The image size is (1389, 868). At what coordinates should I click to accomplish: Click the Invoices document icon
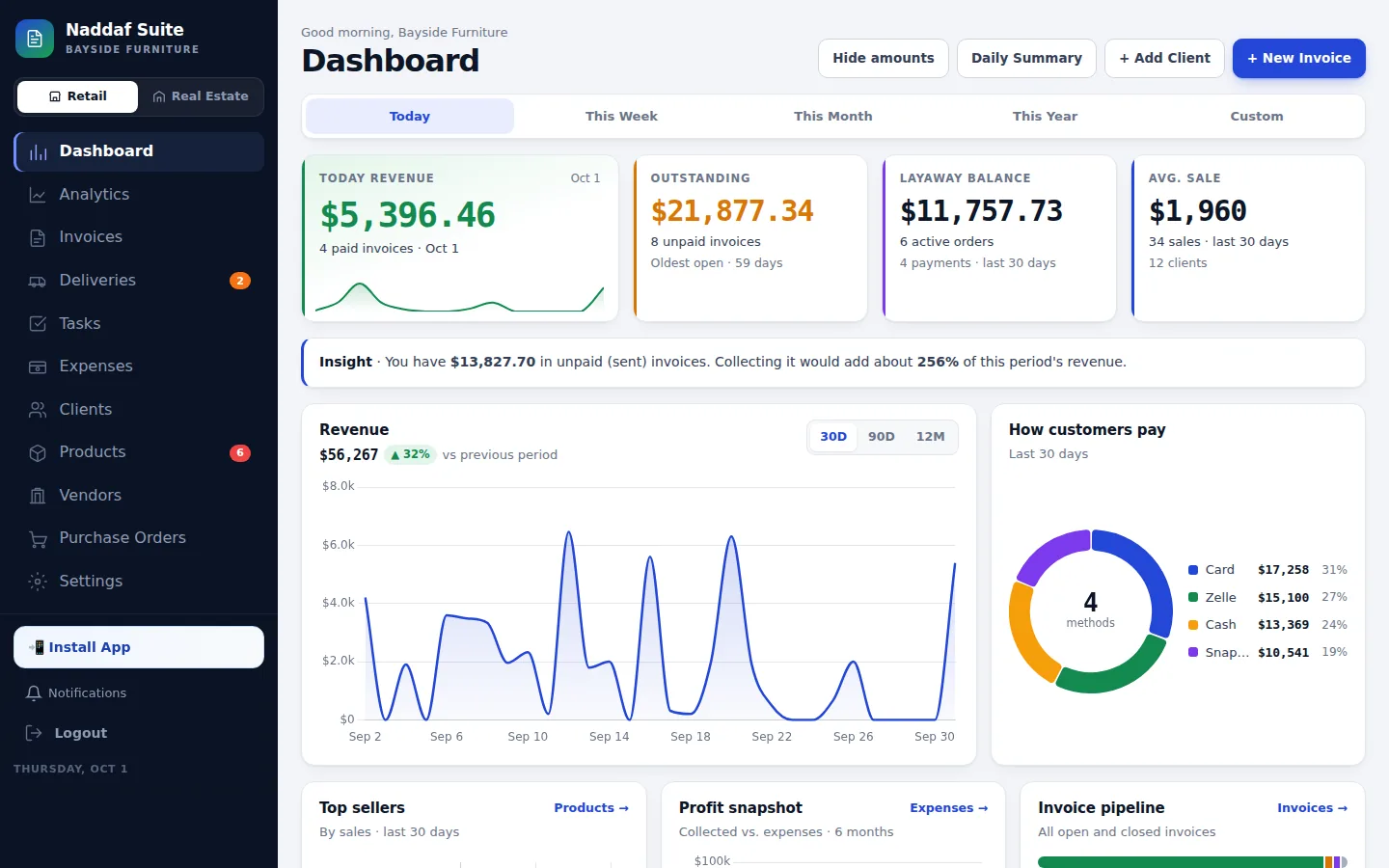click(x=38, y=237)
